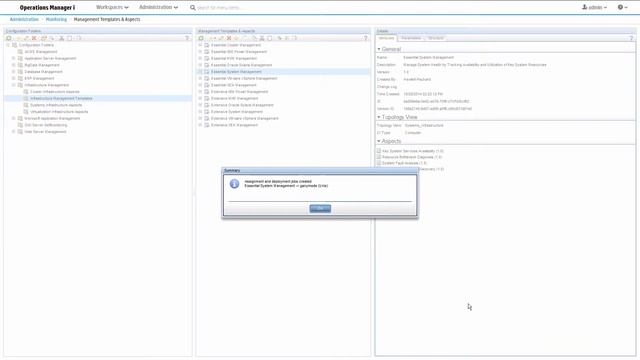Image resolution: width=640 pixels, height=360 pixels.
Task: Collapse the Configuration Folders root node
Action: pos(8,45)
